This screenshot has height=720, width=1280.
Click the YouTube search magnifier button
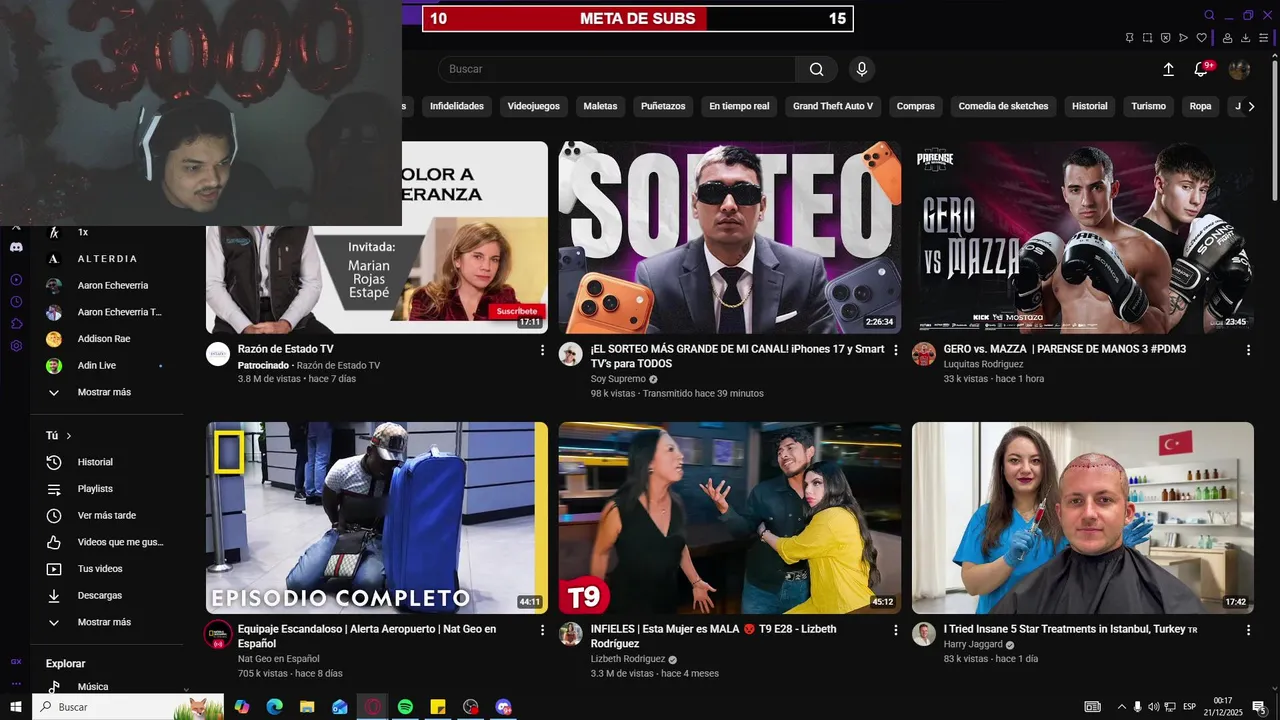click(x=817, y=69)
